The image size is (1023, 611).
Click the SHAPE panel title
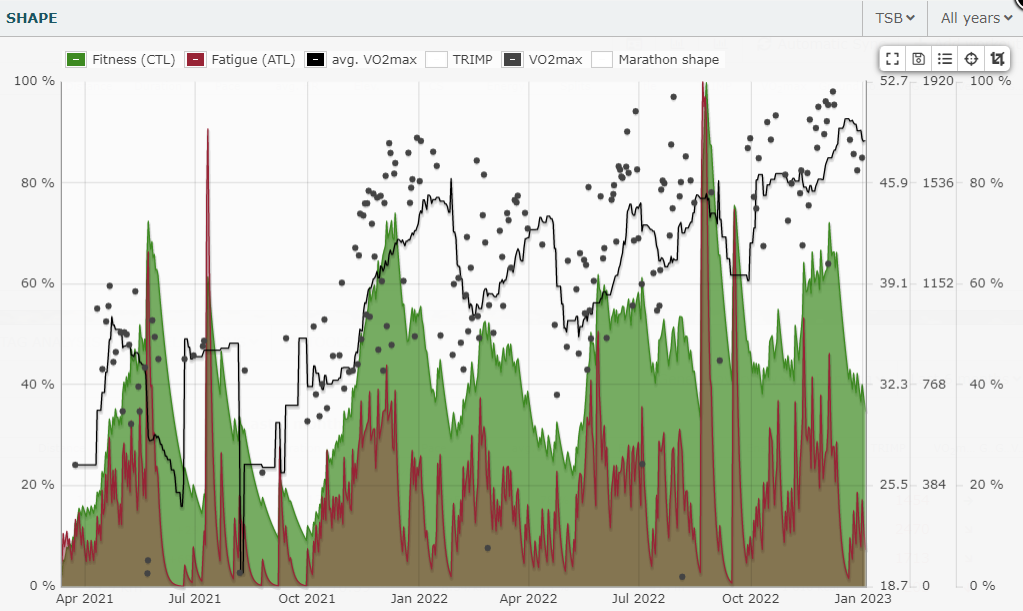pyautogui.click(x=32, y=18)
